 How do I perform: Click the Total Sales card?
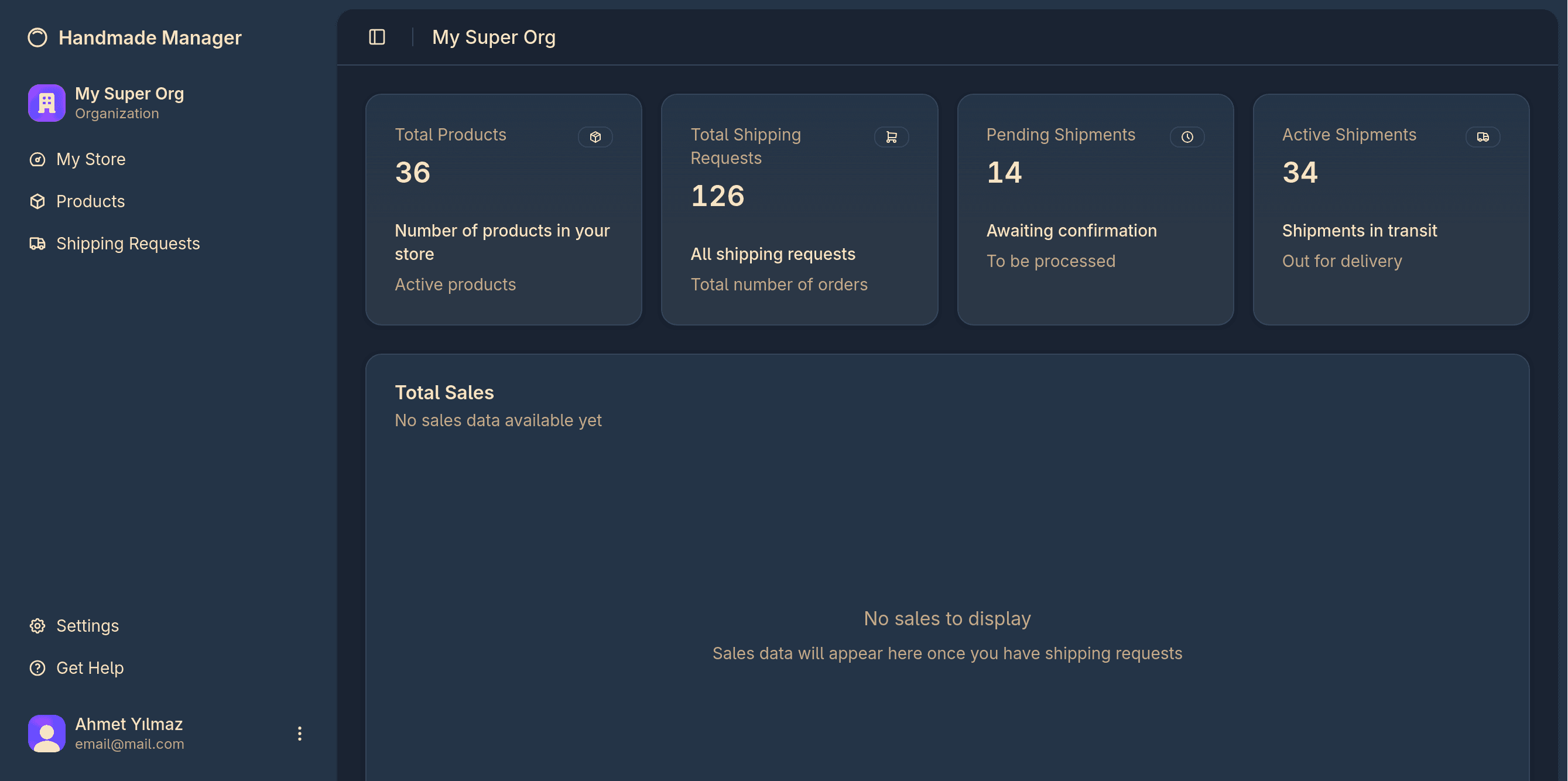(x=947, y=548)
